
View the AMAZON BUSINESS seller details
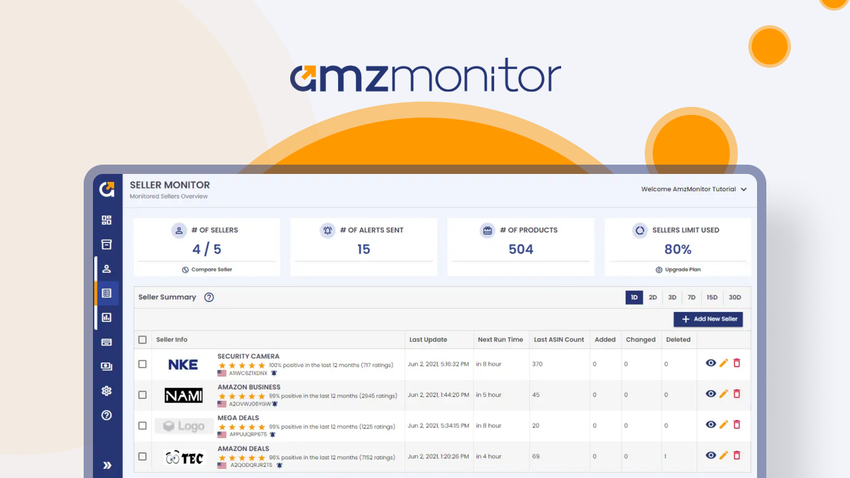[711, 394]
